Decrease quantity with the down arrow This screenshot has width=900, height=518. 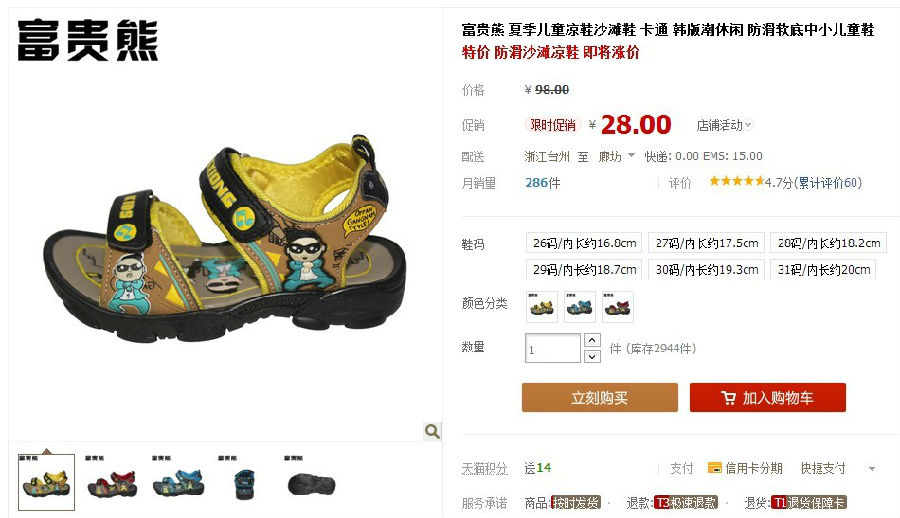pyautogui.click(x=592, y=356)
